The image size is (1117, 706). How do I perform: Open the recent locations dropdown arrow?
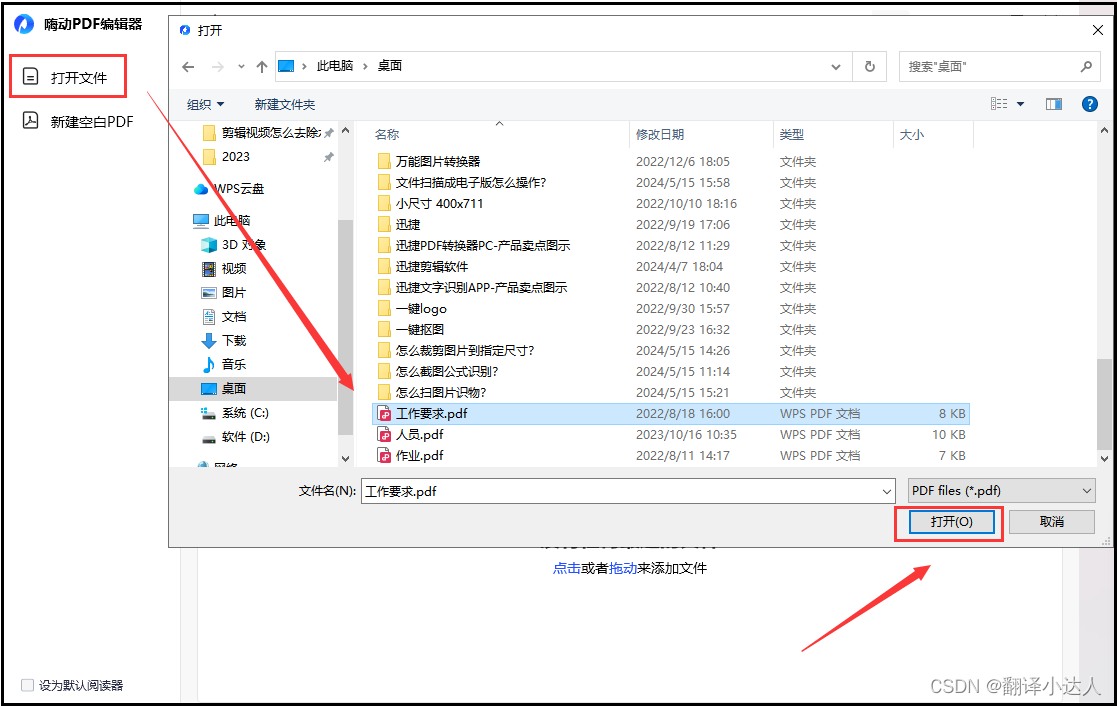(241, 66)
